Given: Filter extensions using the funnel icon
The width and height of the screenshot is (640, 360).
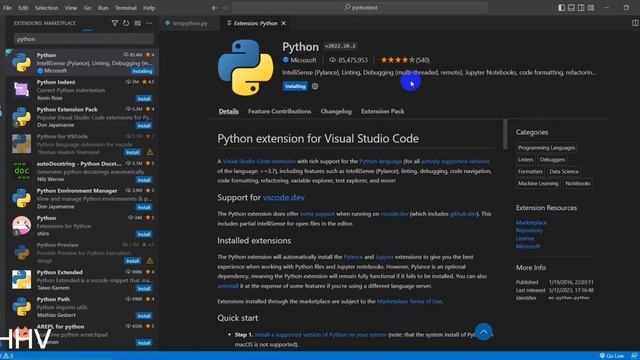Looking at the screenshot, I should click(x=114, y=23).
